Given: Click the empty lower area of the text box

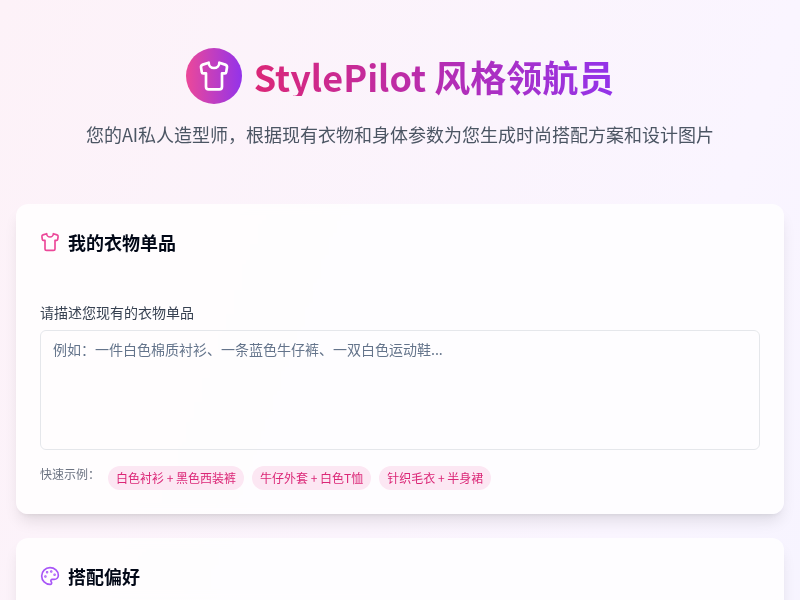Looking at the screenshot, I should 400,413.
